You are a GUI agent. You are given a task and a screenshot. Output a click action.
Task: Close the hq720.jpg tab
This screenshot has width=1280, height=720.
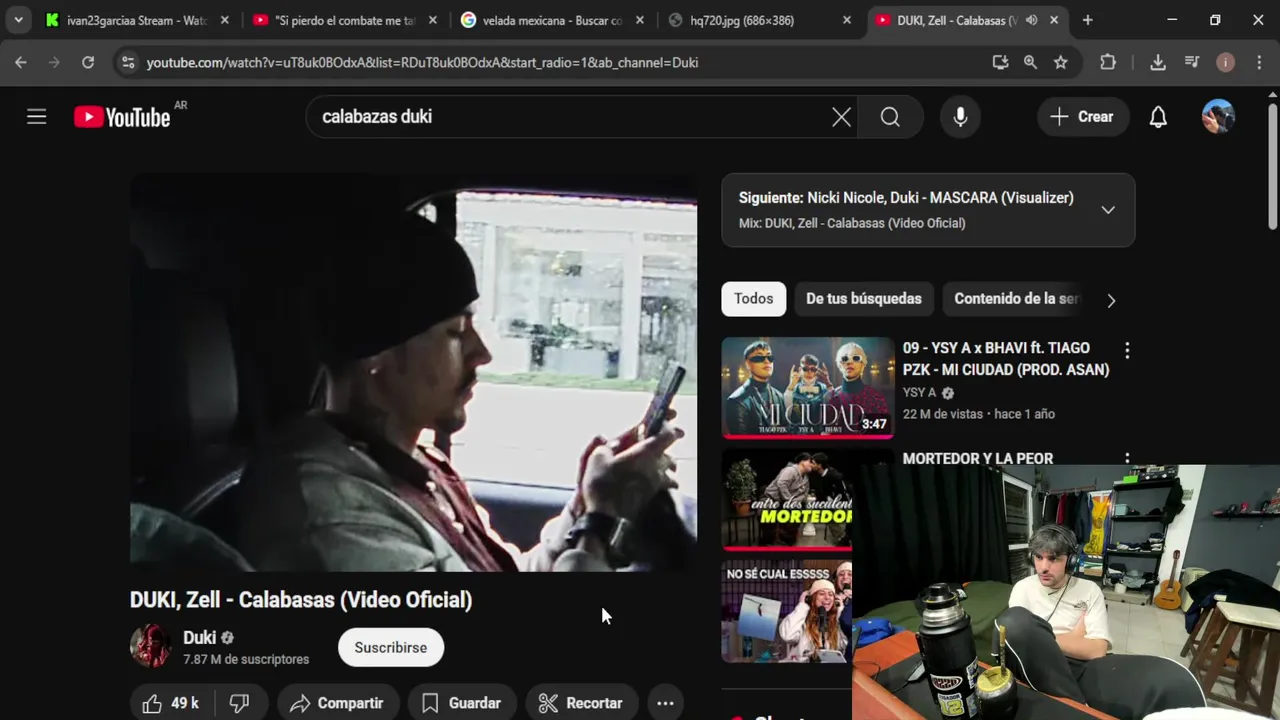(x=847, y=20)
